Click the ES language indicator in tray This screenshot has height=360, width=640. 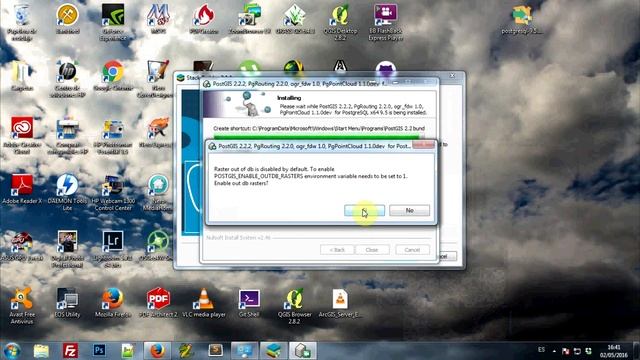pos(541,350)
